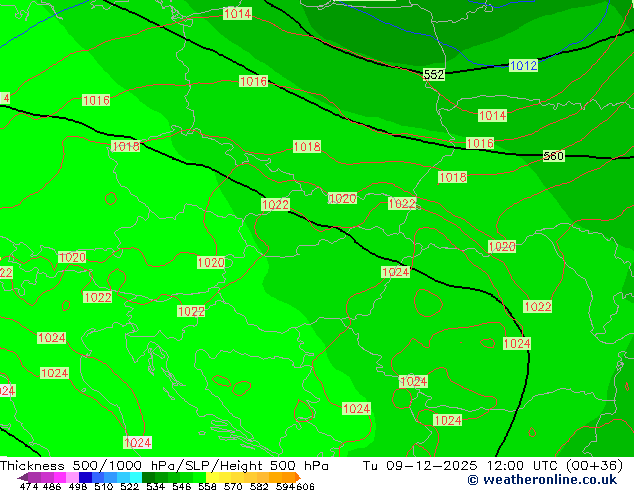Click the 522 legend value

click(x=129, y=486)
